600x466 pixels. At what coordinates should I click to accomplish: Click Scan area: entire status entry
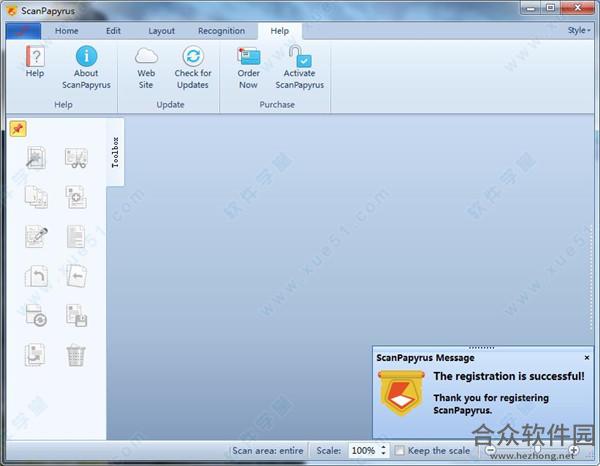click(x=268, y=451)
